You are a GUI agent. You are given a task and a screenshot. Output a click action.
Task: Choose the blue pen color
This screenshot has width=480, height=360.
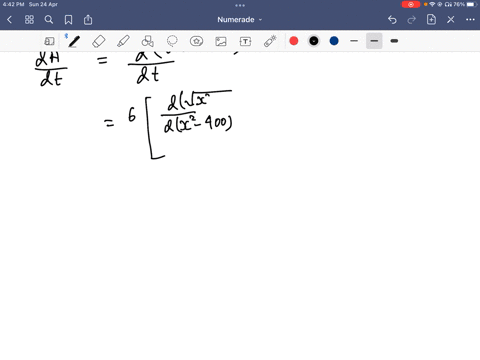pos(334,41)
